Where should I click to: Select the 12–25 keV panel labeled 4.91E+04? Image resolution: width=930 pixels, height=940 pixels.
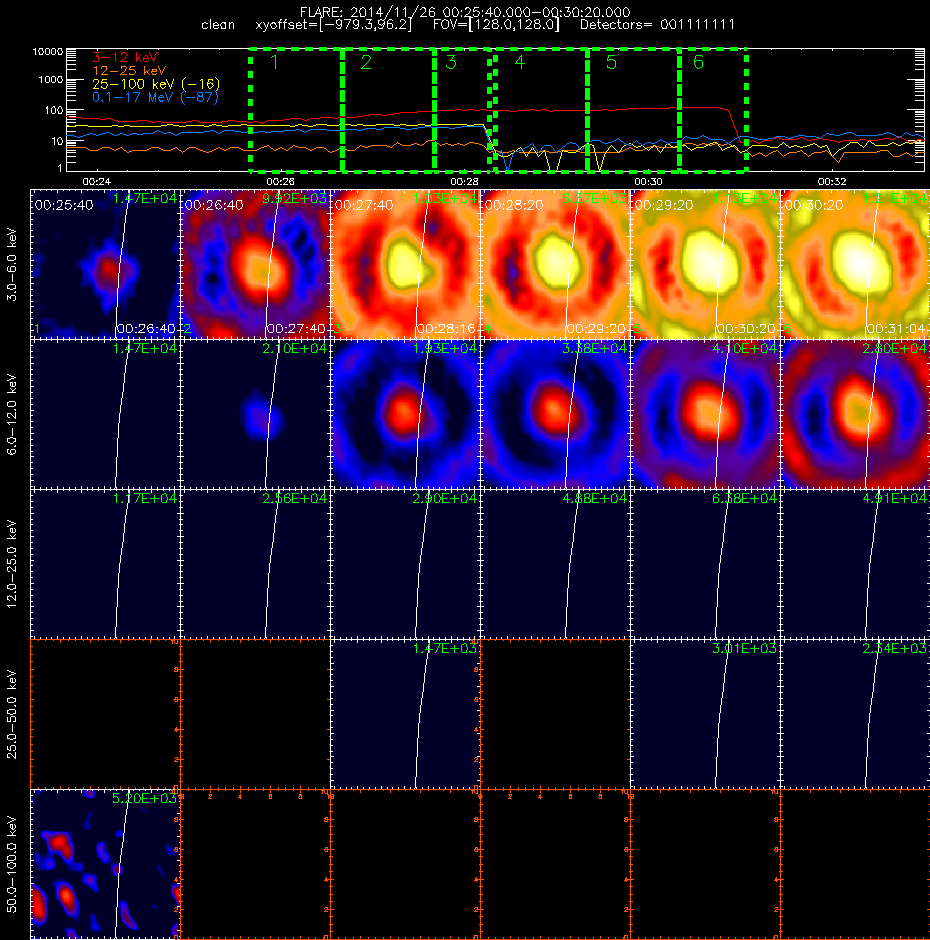coord(855,564)
